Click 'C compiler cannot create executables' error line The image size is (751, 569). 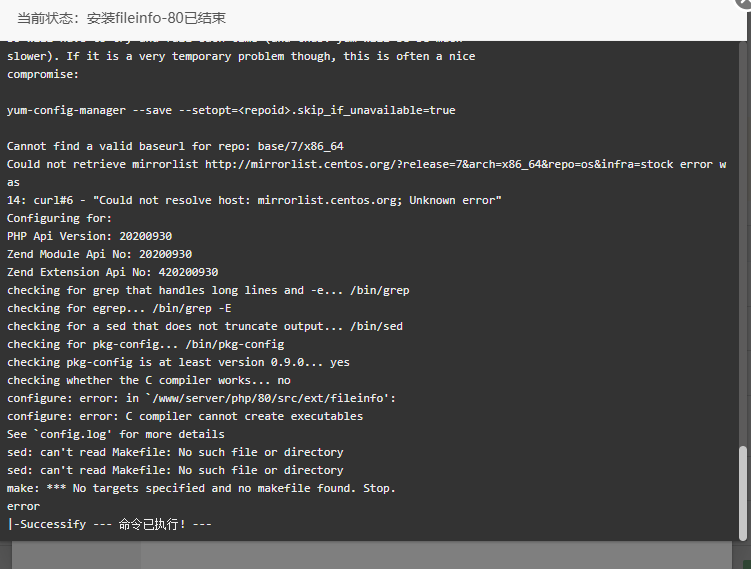tap(185, 416)
